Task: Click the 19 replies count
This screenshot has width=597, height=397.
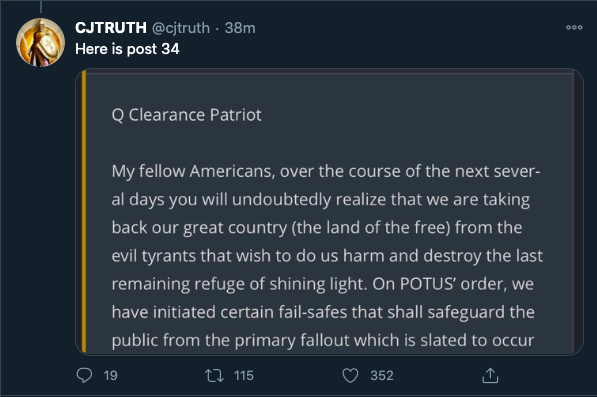Action: (x=110, y=376)
